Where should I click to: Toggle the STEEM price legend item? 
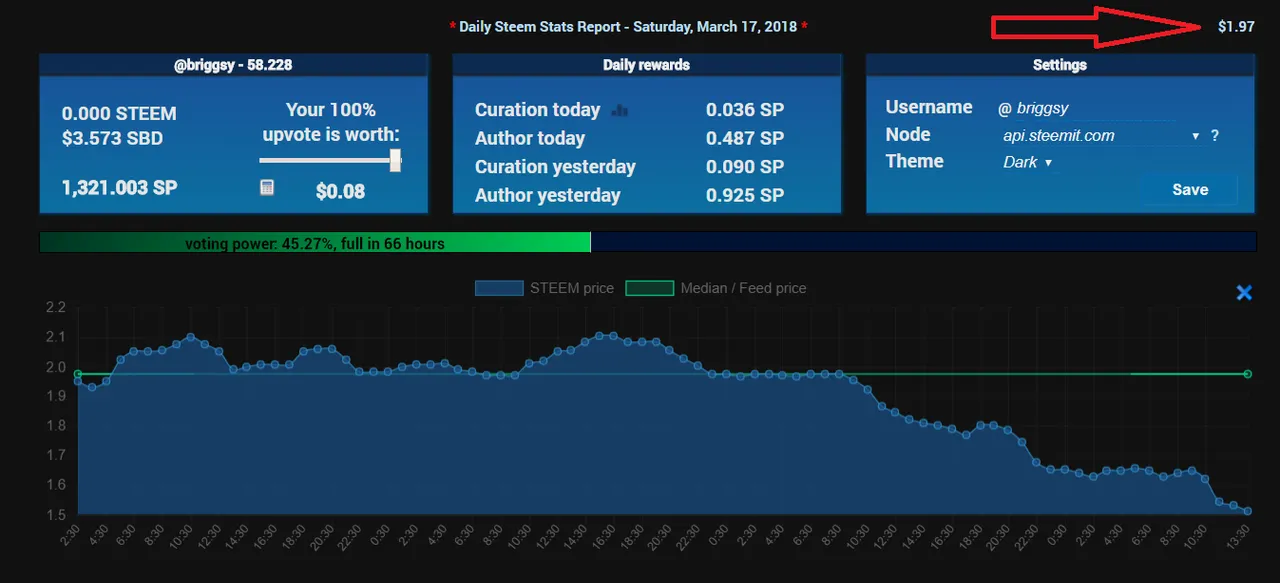coord(545,288)
